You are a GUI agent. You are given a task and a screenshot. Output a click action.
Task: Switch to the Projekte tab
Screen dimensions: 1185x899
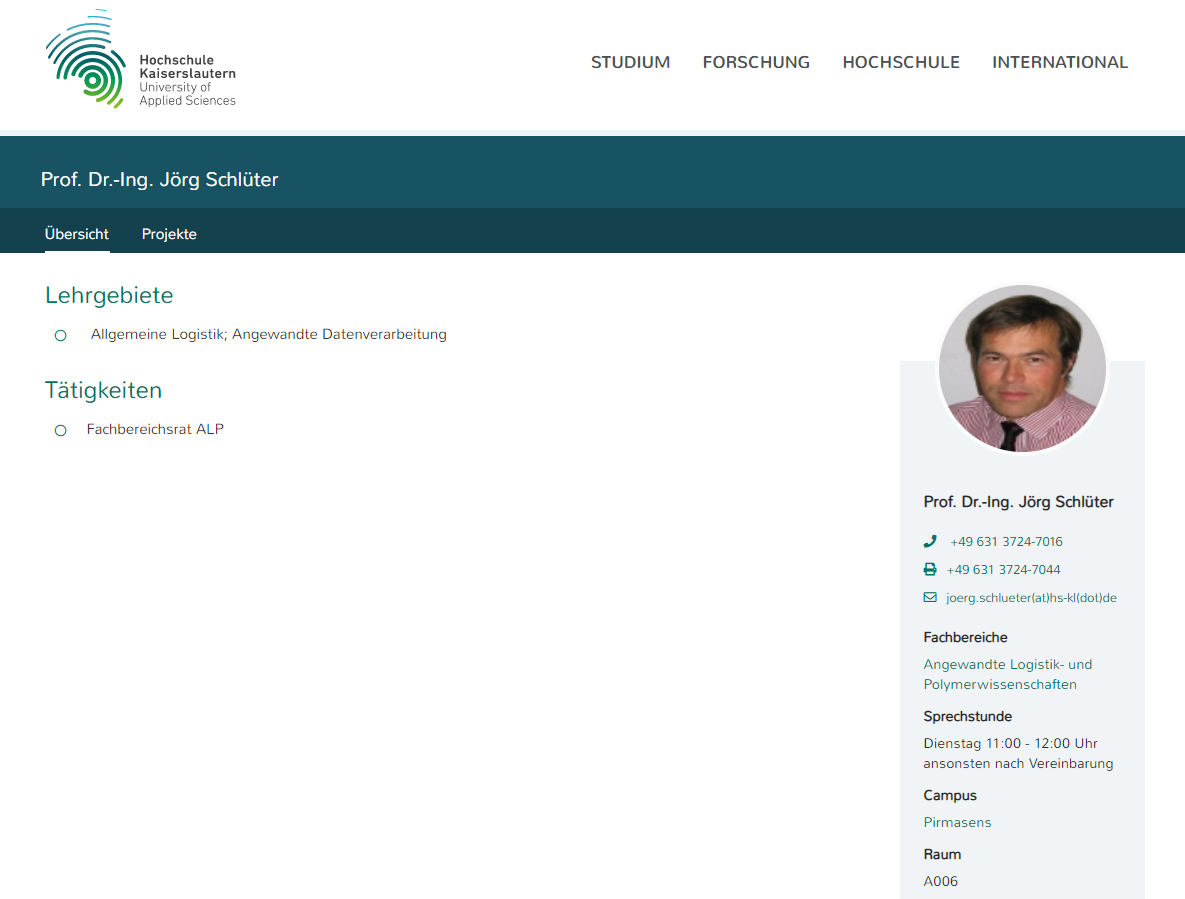[169, 234]
